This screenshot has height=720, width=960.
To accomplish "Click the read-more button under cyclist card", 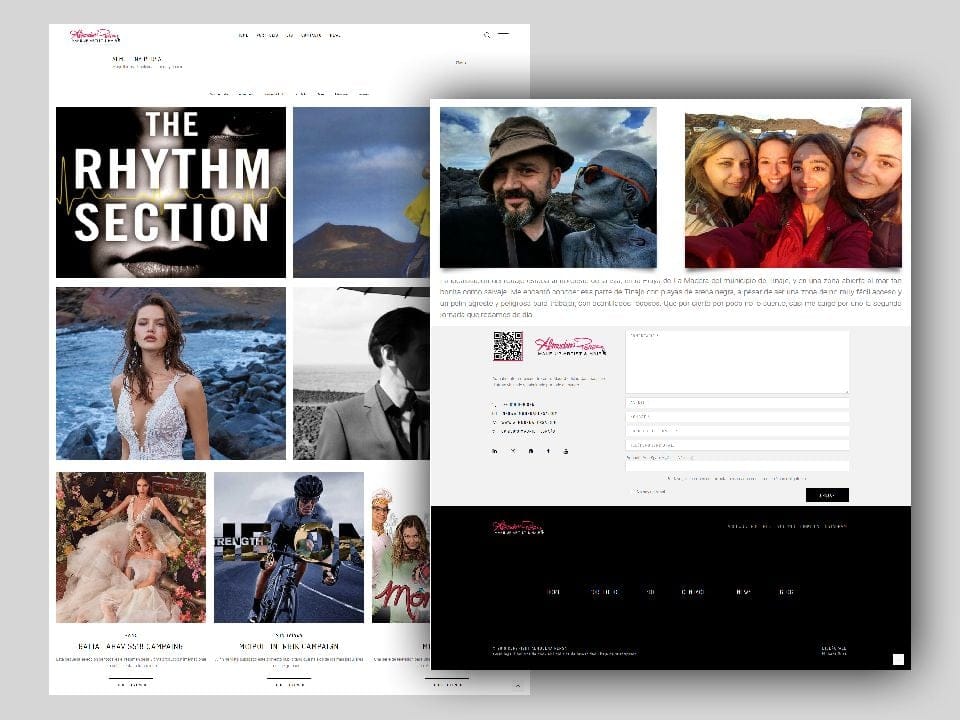I will 289,684.
